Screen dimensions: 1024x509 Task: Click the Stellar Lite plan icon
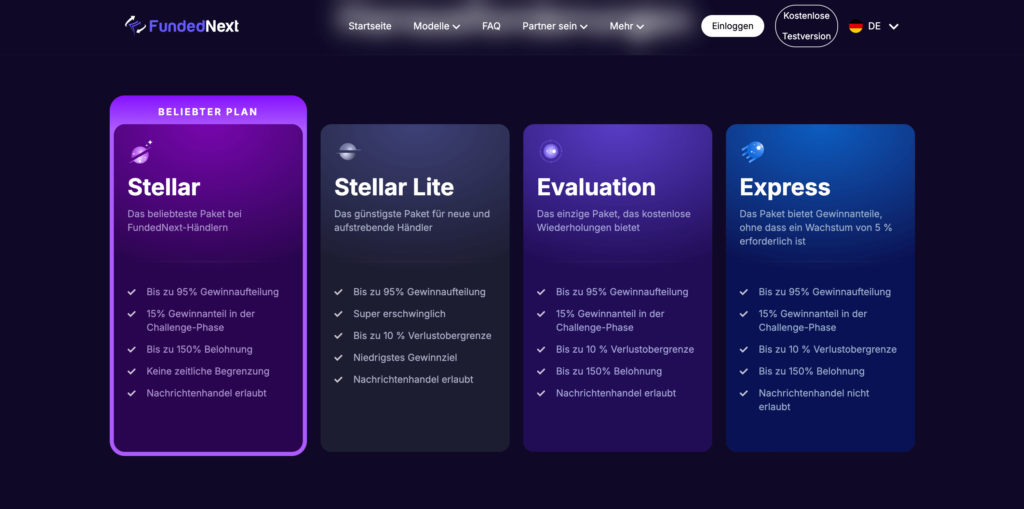pyautogui.click(x=347, y=152)
